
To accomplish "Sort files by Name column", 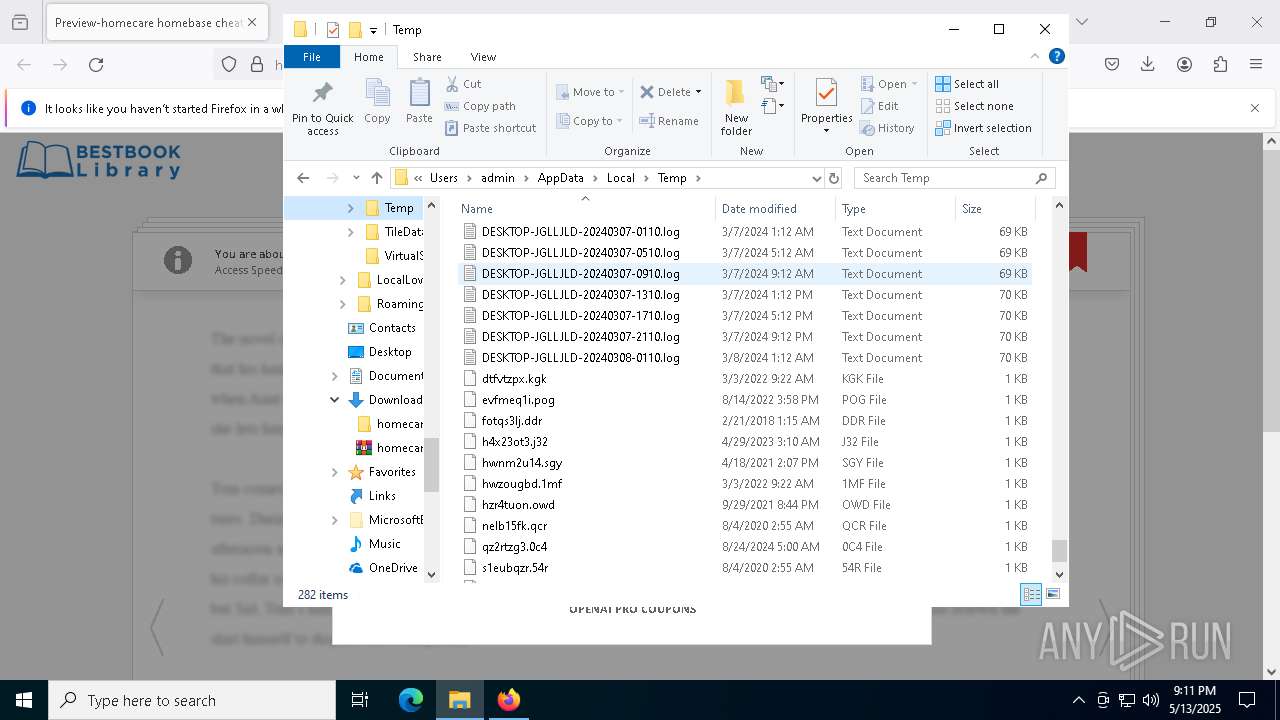I will point(585,209).
